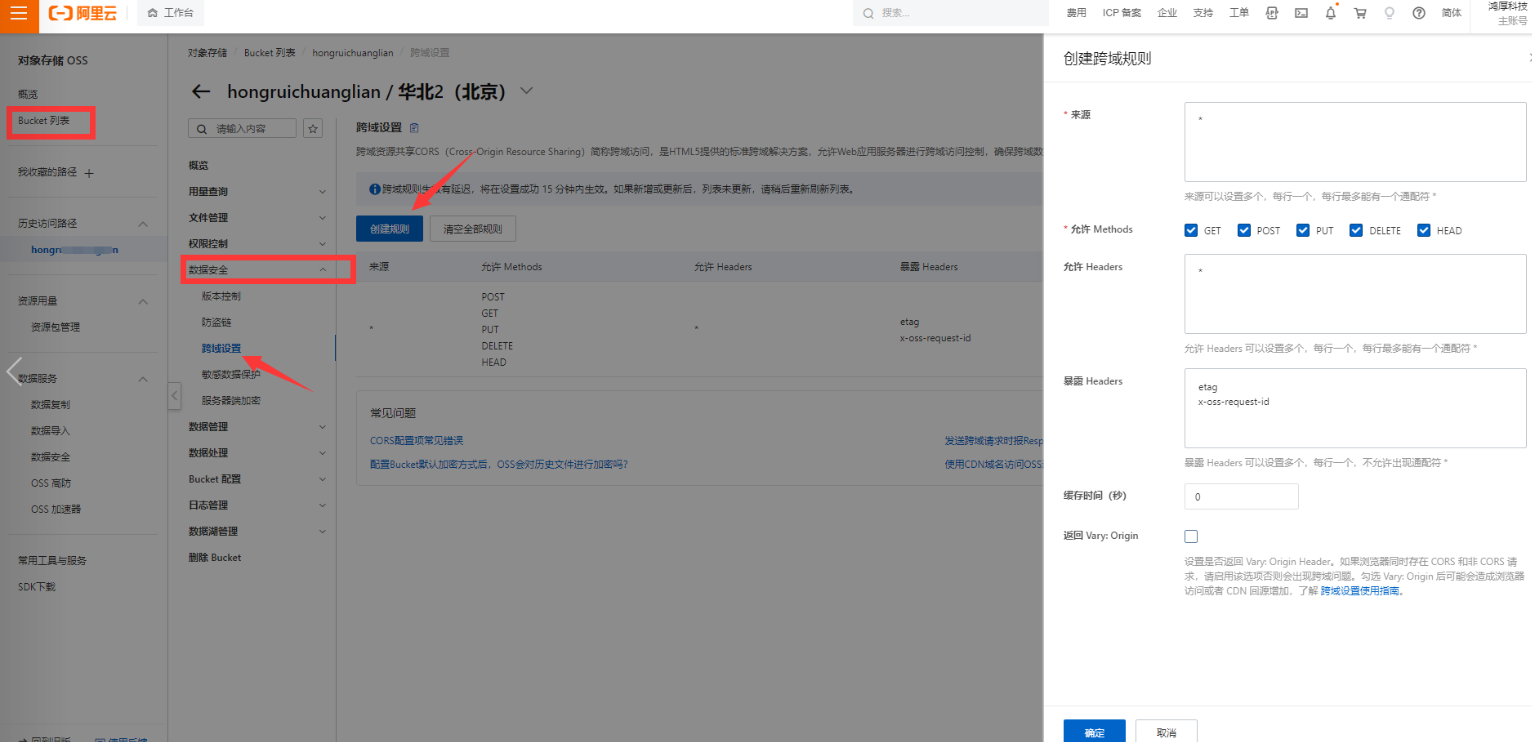Go back using the left arrow beside the bucket name
Image resolution: width=1532 pixels, height=742 pixels.
pyautogui.click(x=201, y=92)
